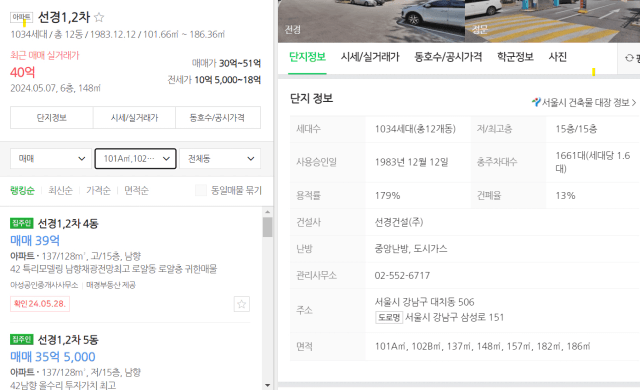Screen dimensions: 640x390
Task: Click the 집주인 badge on 4동 listing
Action: point(22,223)
